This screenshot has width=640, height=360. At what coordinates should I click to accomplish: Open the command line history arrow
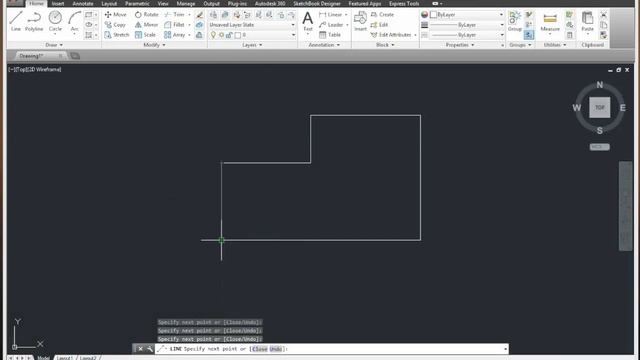[505, 349]
